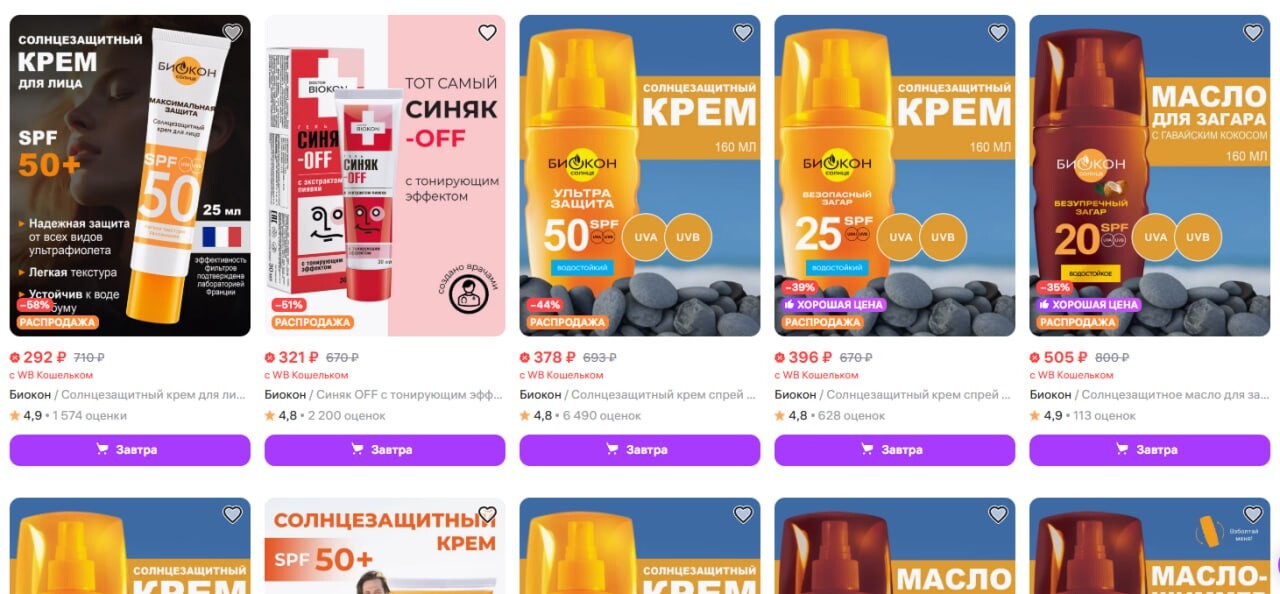Viewport: 1280px width, 594px height.
Task: Add the 505 ₽ tanning oil to cart
Action: tap(1150, 450)
